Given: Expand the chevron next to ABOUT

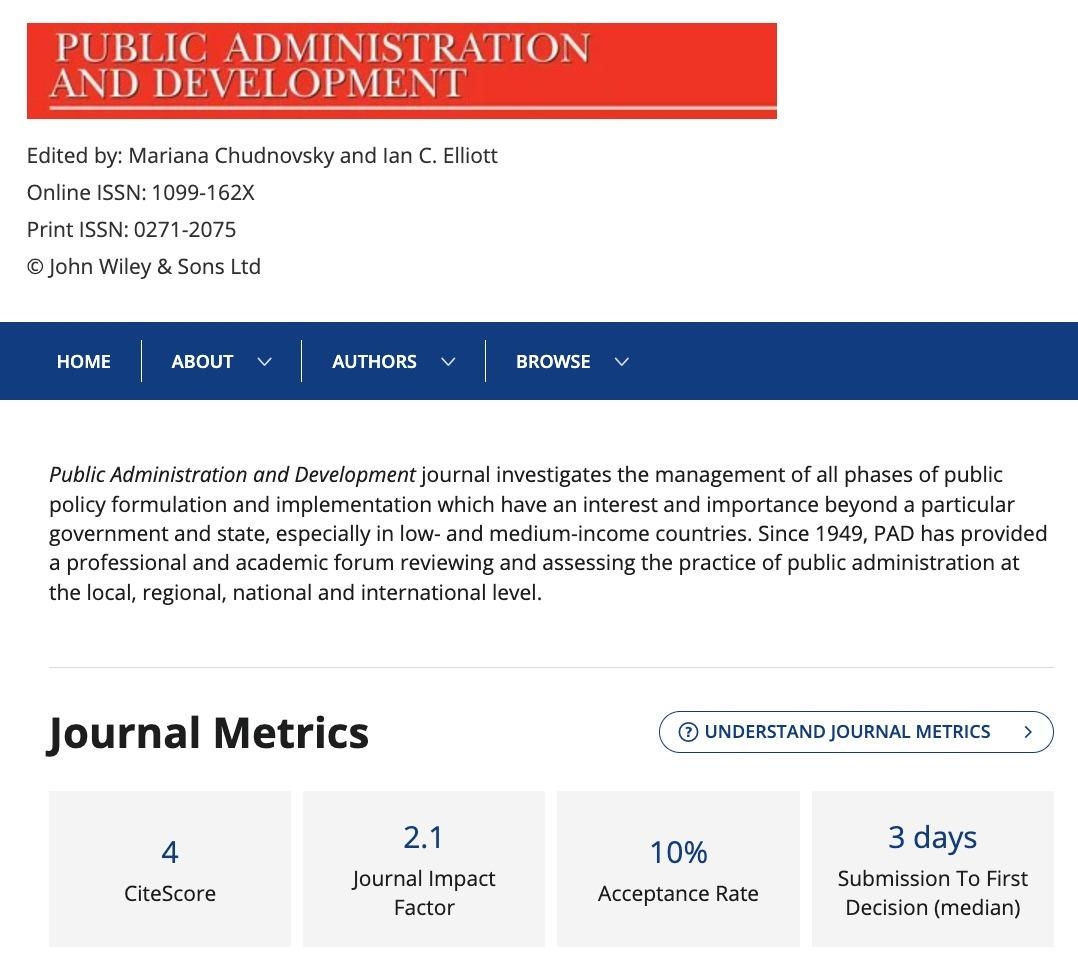Looking at the screenshot, I should (x=265, y=362).
